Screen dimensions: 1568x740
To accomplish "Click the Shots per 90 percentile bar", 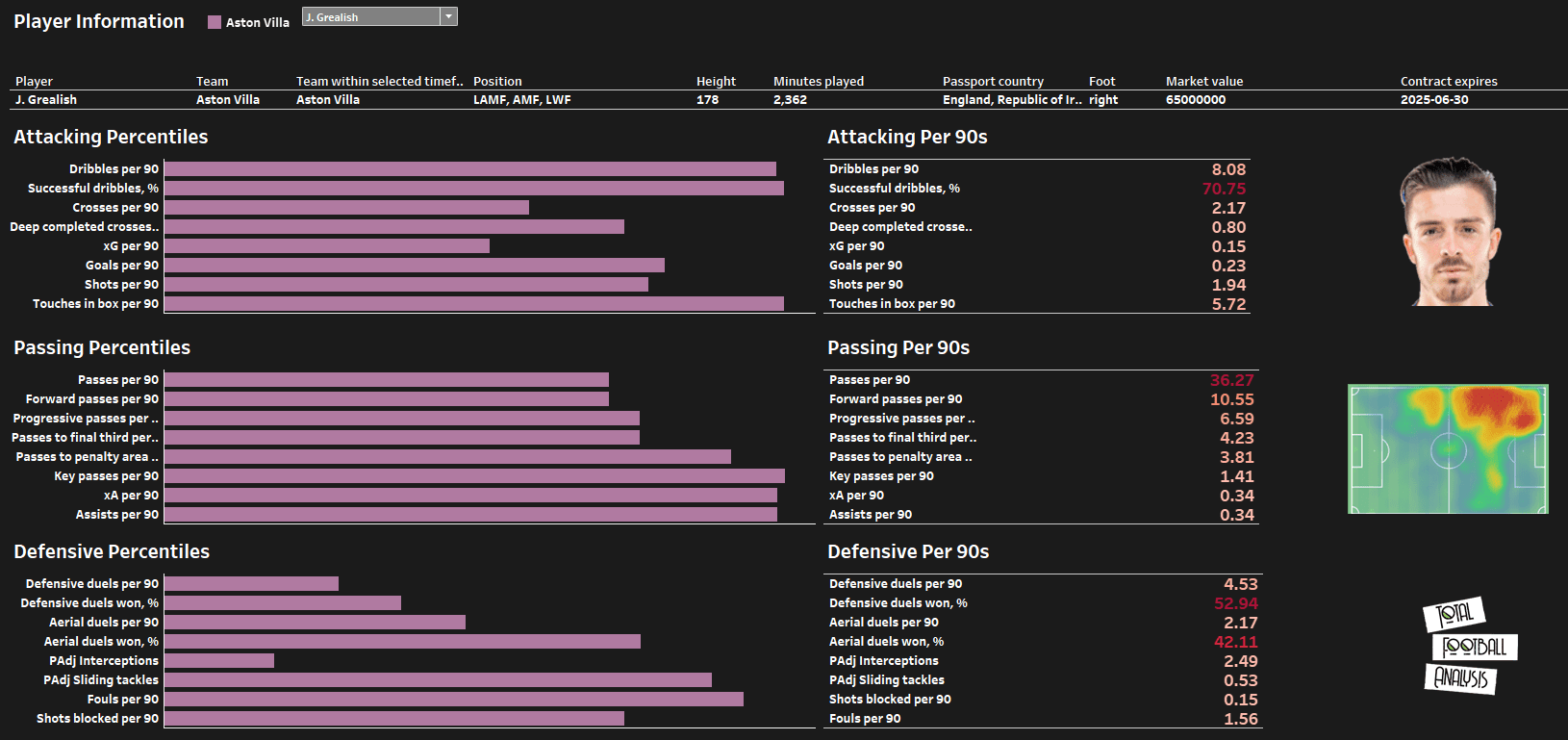I will pos(406,285).
